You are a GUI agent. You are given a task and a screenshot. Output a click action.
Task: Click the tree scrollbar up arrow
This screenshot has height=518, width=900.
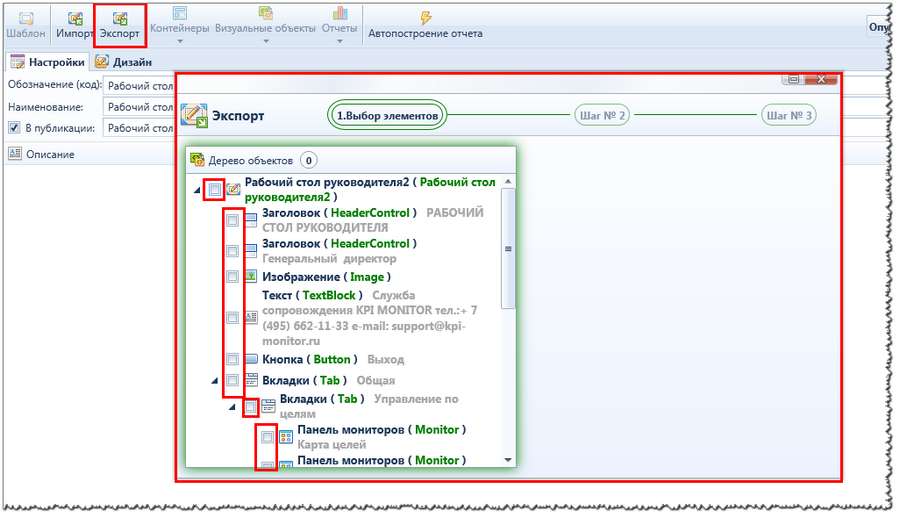(508, 181)
